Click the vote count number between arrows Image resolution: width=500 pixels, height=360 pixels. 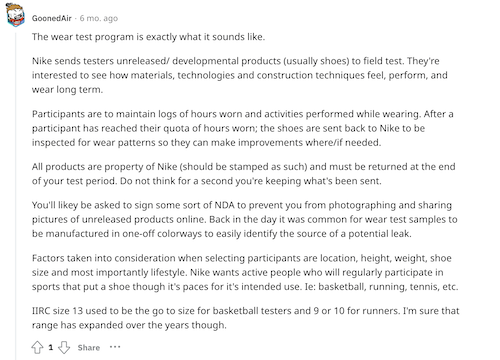[51, 347]
